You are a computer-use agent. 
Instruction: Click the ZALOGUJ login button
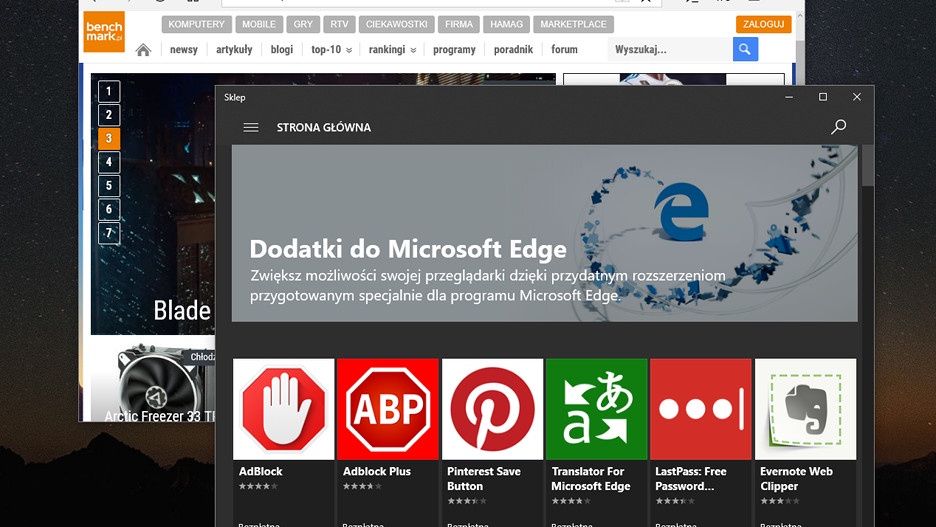point(763,24)
